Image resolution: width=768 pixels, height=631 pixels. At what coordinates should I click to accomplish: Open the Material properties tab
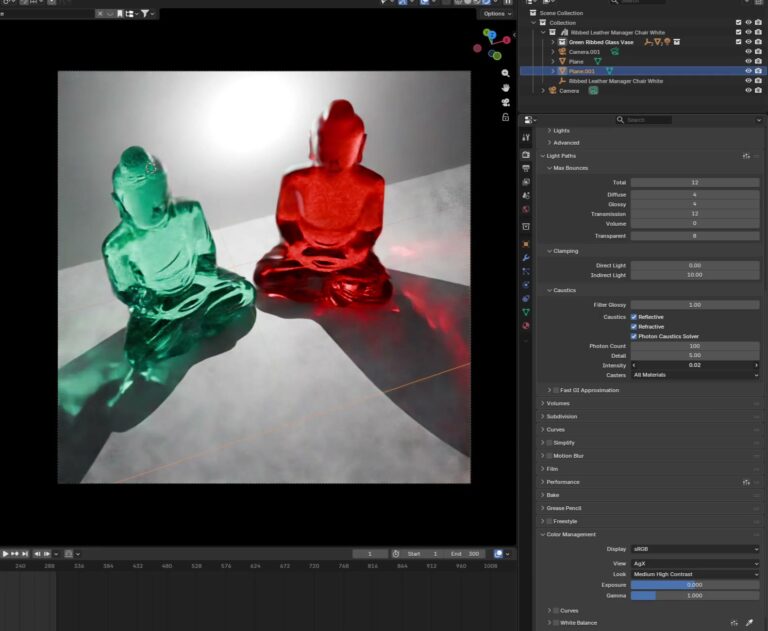(x=526, y=325)
